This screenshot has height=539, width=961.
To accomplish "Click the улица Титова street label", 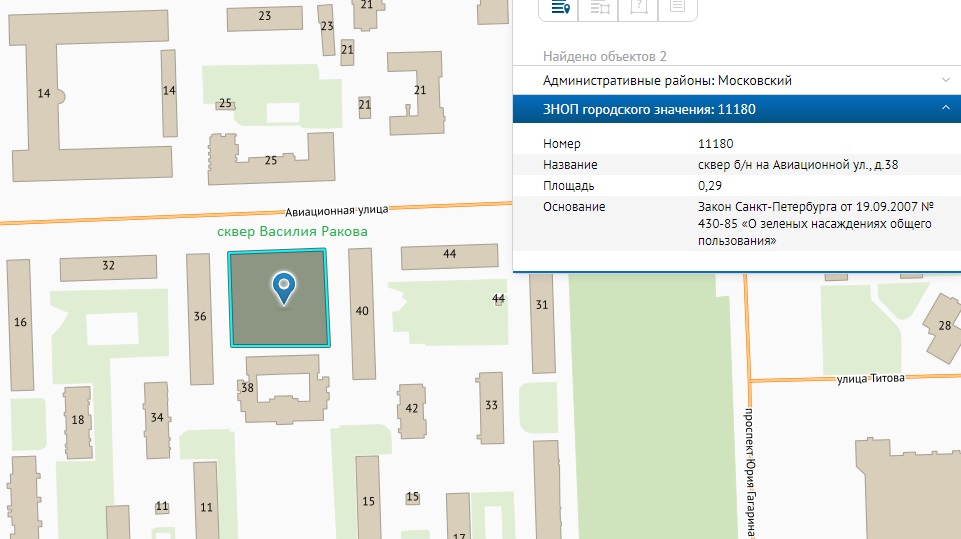I will (870, 378).
